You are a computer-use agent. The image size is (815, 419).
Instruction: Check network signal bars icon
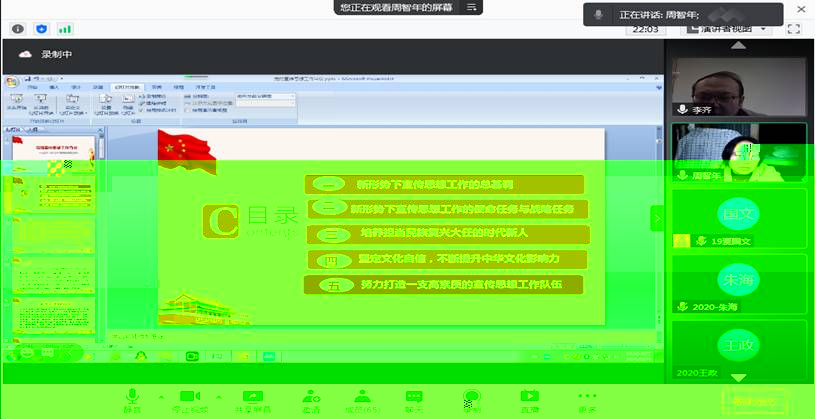coord(65,29)
